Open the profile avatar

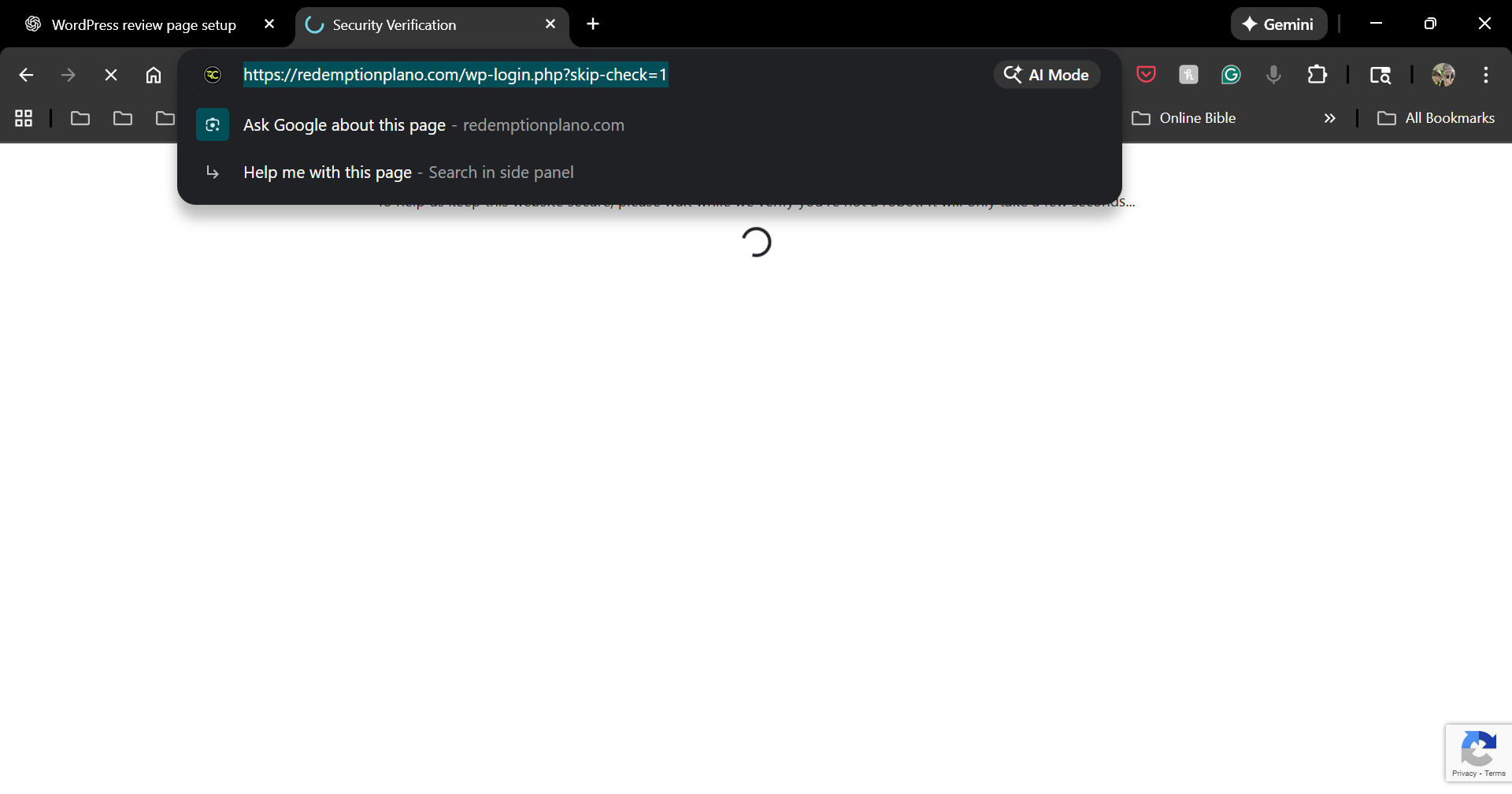pyautogui.click(x=1443, y=75)
